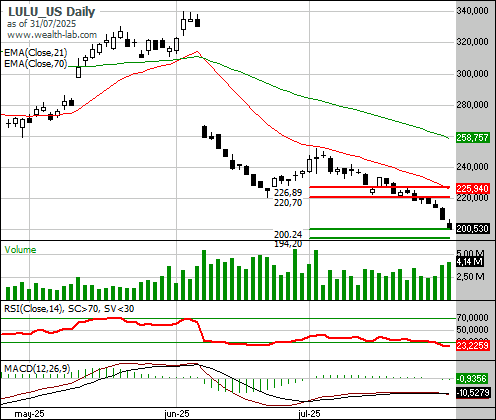Screen dimensions: 496x420
Task: Click the black -10,5279 MACD value tag
Action: (x=473, y=393)
